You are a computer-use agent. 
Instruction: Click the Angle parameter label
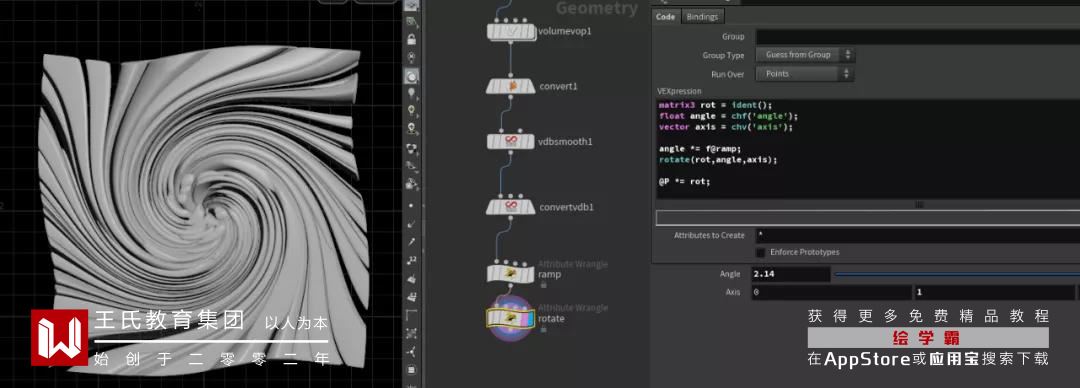(x=729, y=274)
